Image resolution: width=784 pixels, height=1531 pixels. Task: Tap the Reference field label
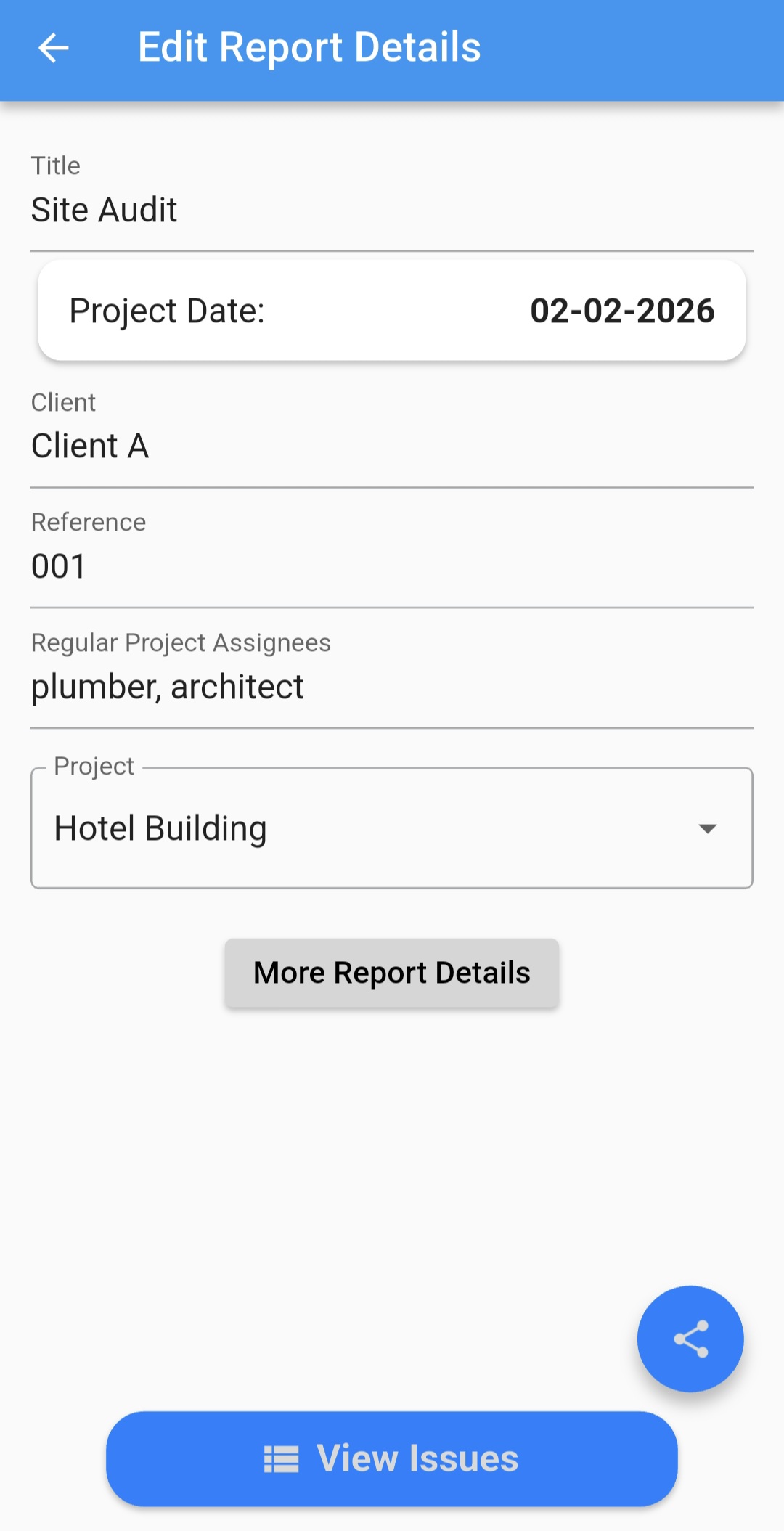point(89,522)
